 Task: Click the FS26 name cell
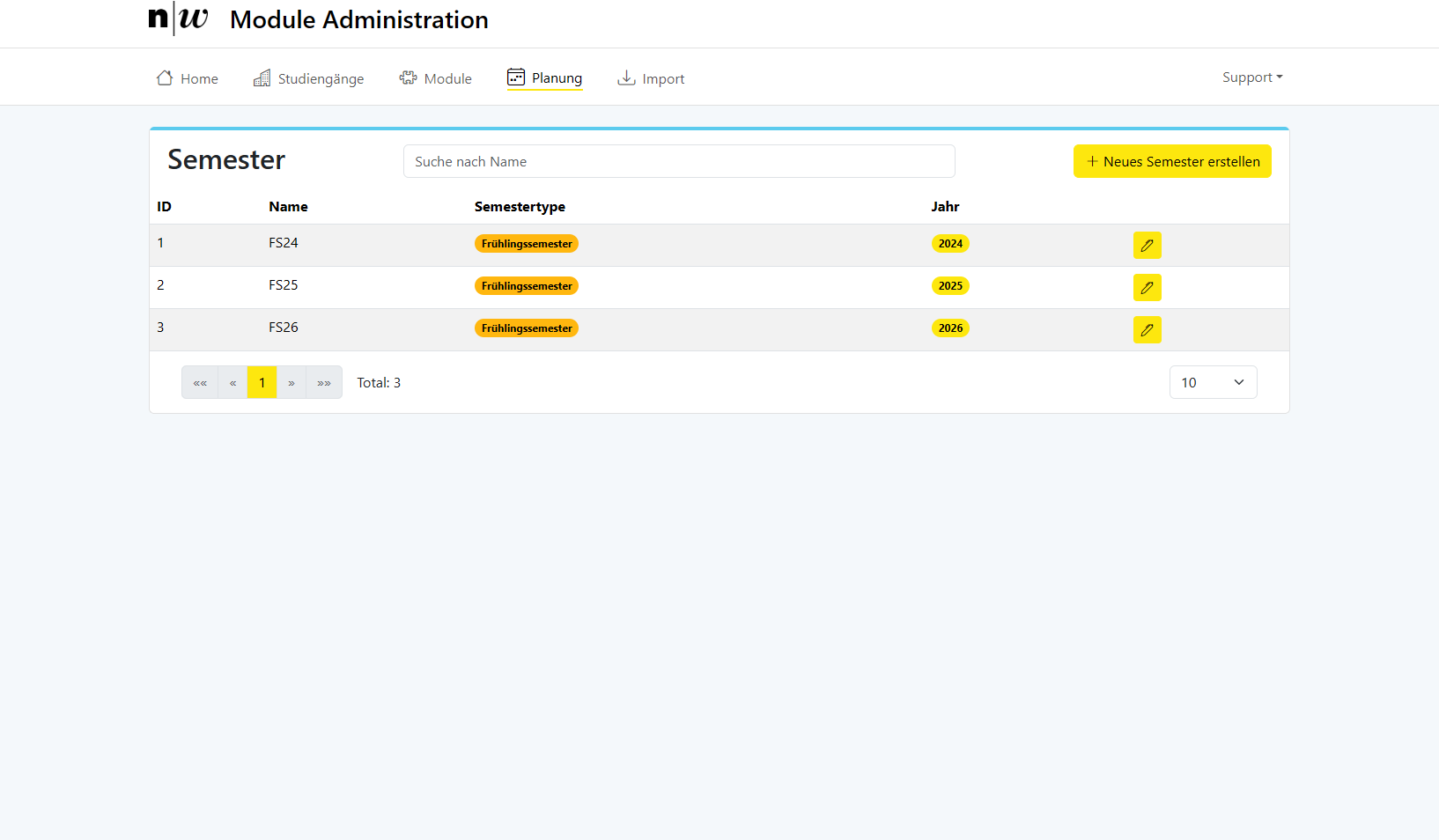click(x=284, y=328)
